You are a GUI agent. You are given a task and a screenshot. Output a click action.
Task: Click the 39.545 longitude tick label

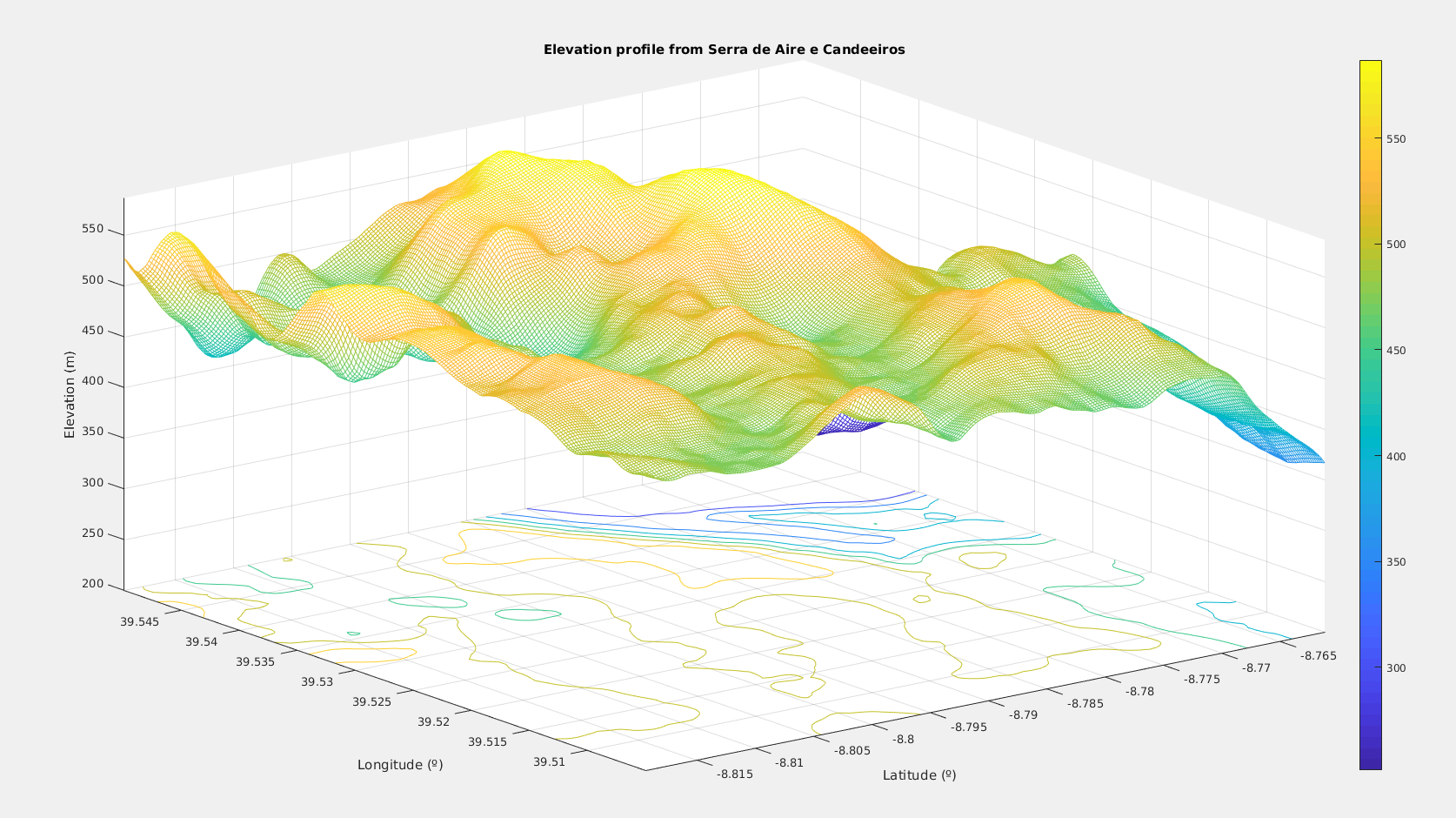pos(140,621)
